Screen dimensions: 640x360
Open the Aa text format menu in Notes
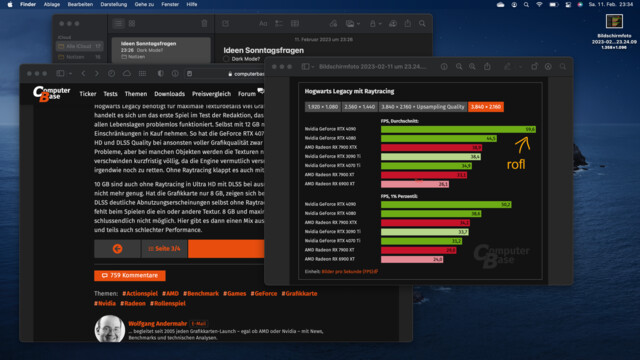point(263,24)
